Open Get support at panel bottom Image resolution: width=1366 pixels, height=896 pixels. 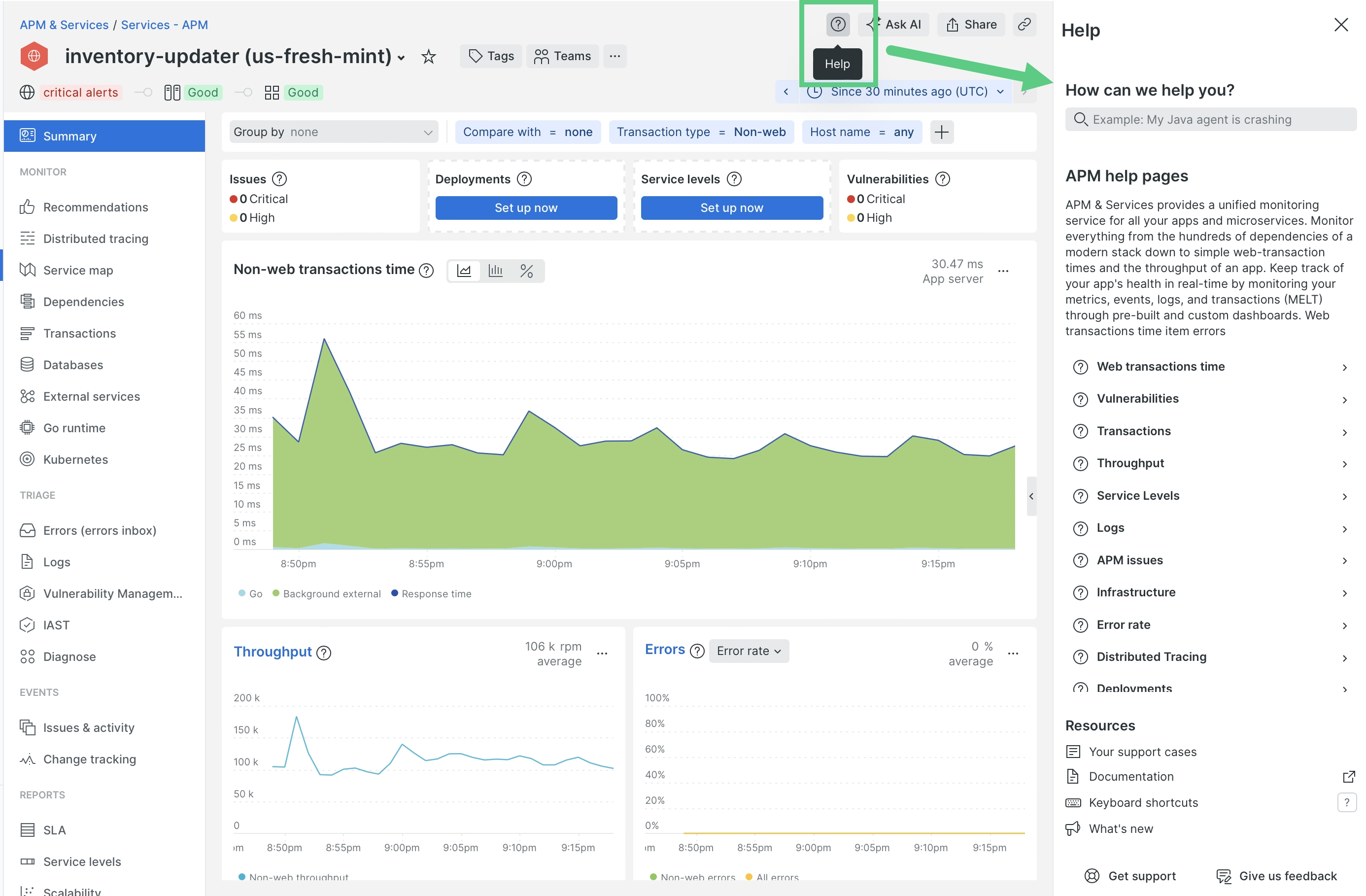point(1129,876)
